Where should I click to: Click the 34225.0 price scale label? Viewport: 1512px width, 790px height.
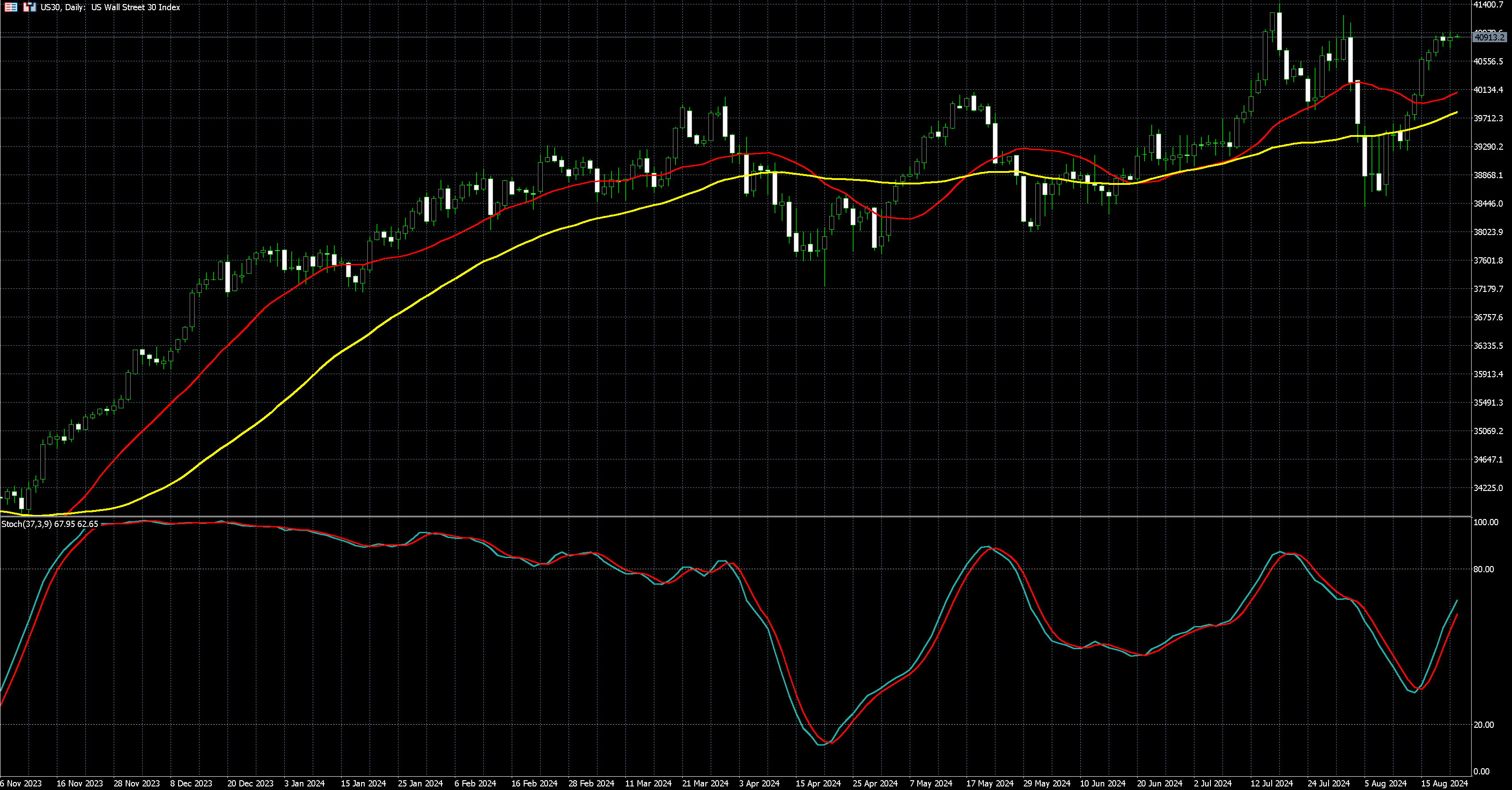[x=1488, y=488]
